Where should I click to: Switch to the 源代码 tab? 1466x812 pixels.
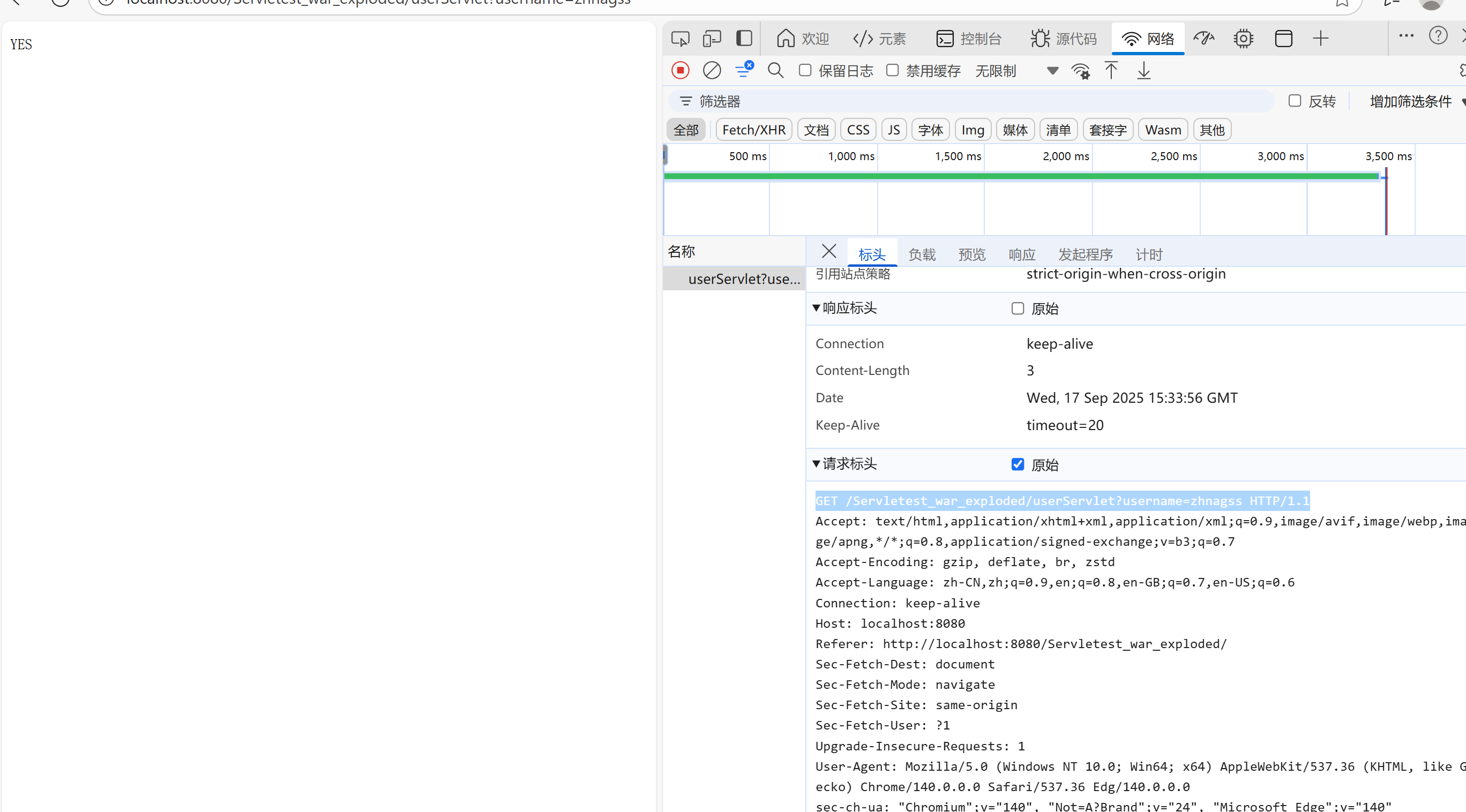1063,39
